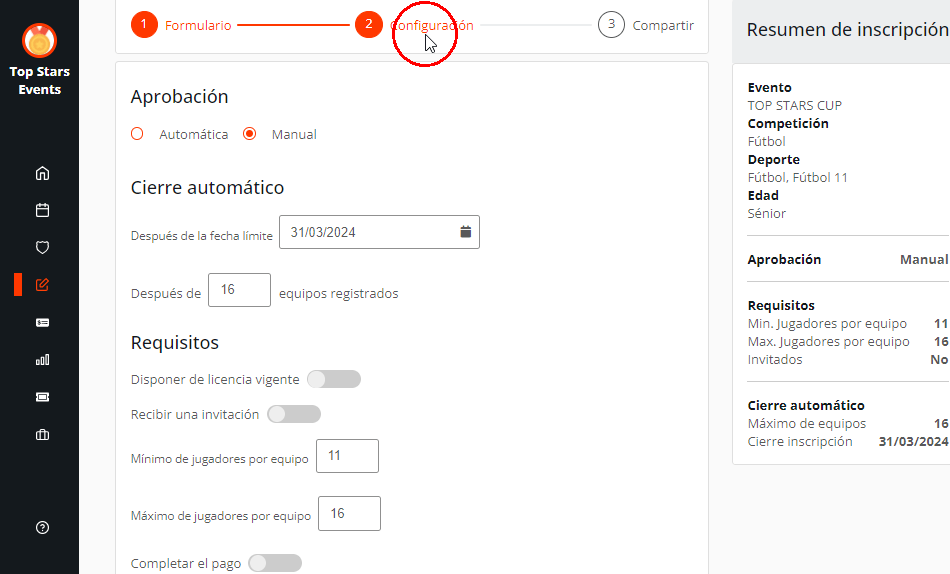Select the Automática approval radio button
Image resolution: width=950 pixels, height=574 pixels.
tap(138, 134)
